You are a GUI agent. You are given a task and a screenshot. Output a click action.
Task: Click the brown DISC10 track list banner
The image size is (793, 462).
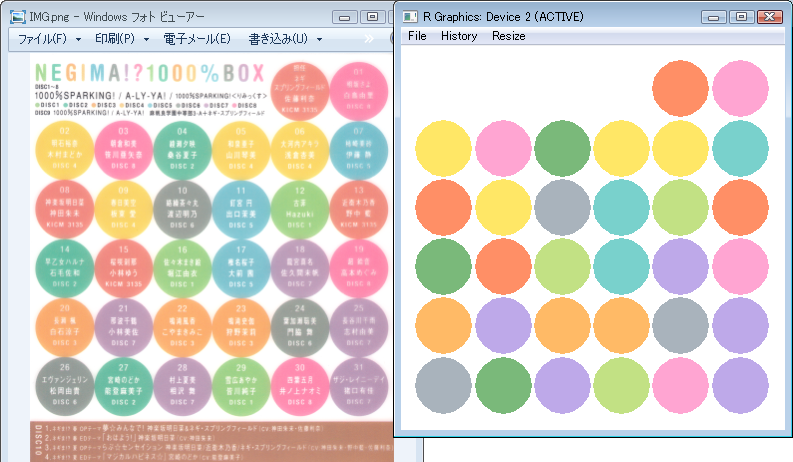pos(211,441)
